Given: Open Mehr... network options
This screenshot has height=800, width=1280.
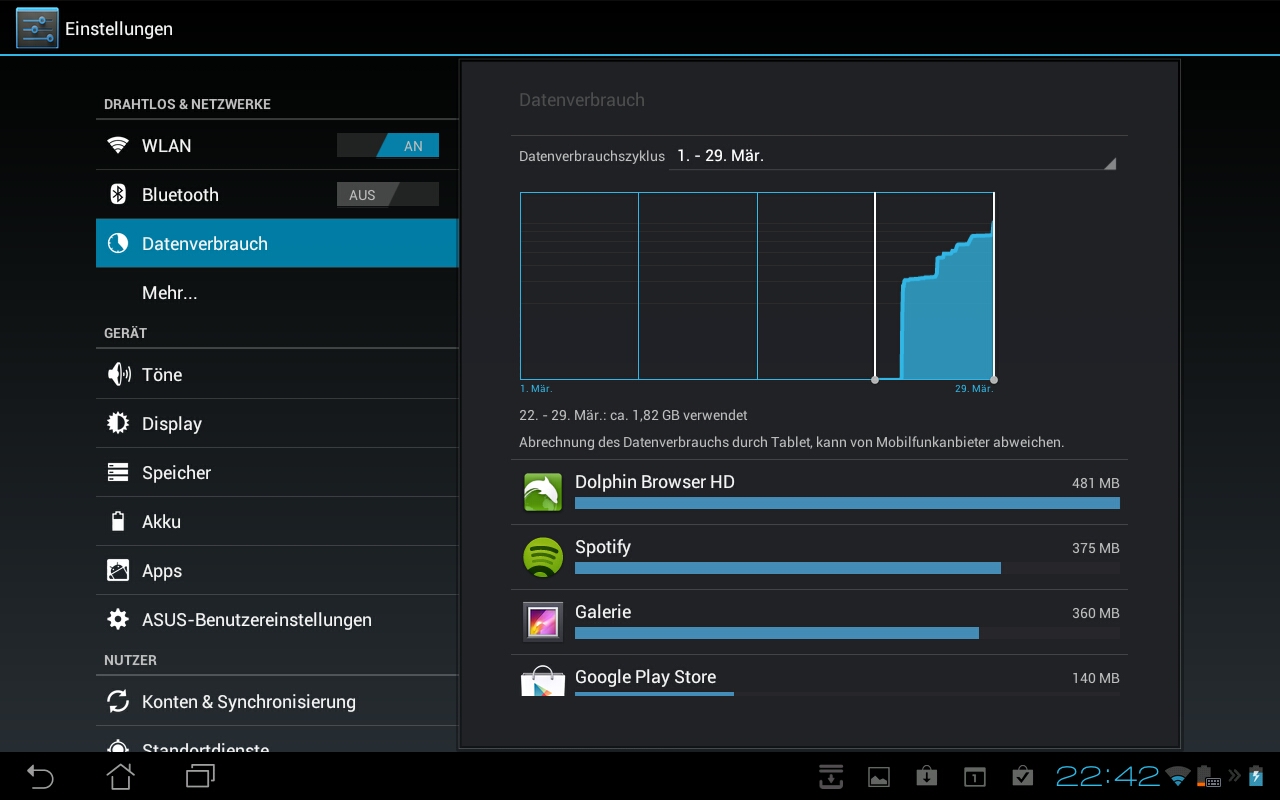Looking at the screenshot, I should [277, 292].
